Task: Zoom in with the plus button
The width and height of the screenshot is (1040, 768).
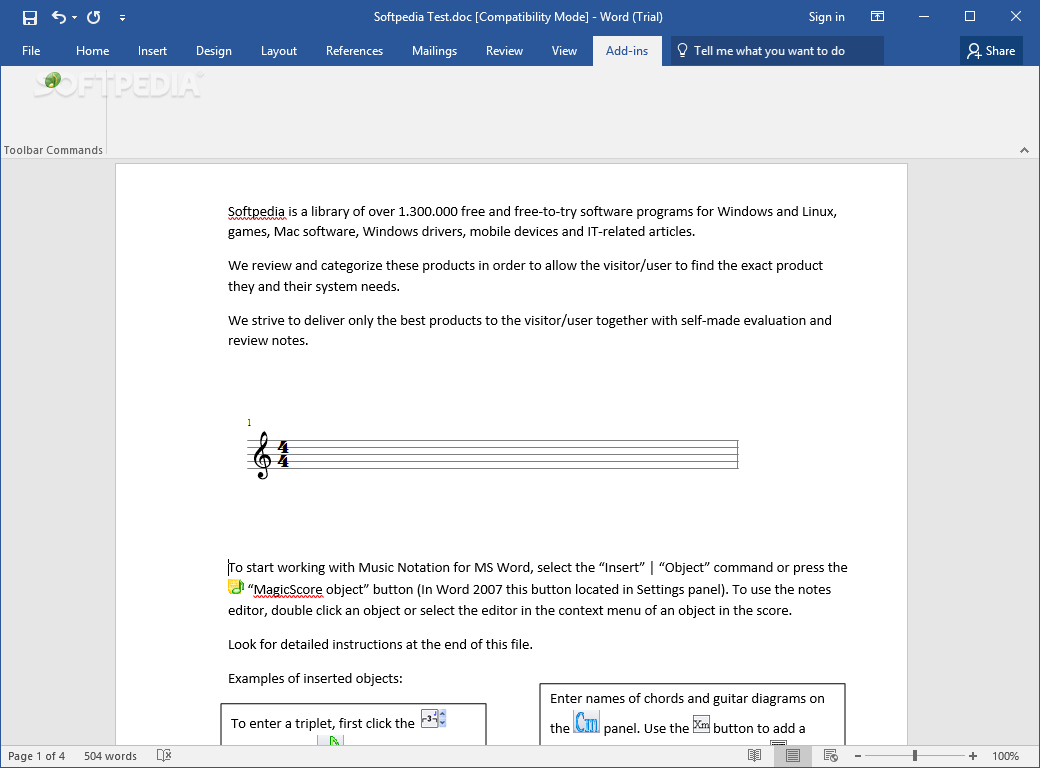Action: [x=973, y=756]
